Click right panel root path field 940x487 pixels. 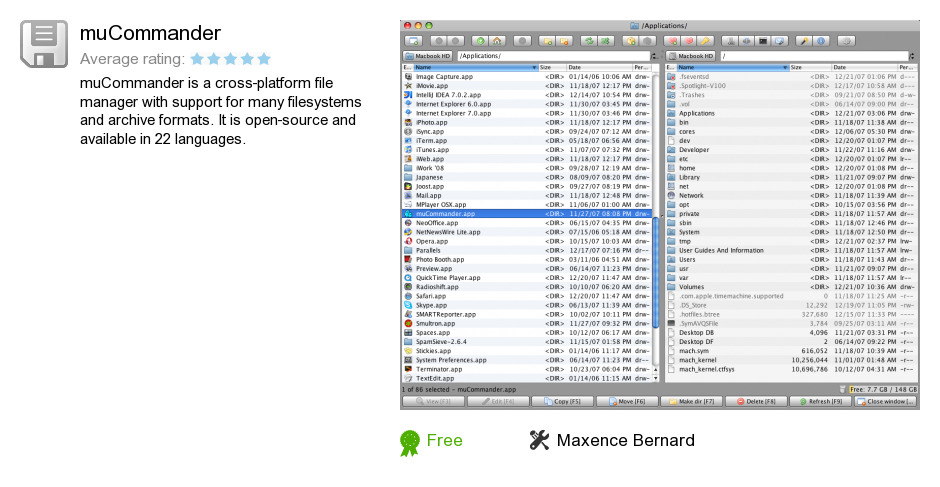(814, 56)
